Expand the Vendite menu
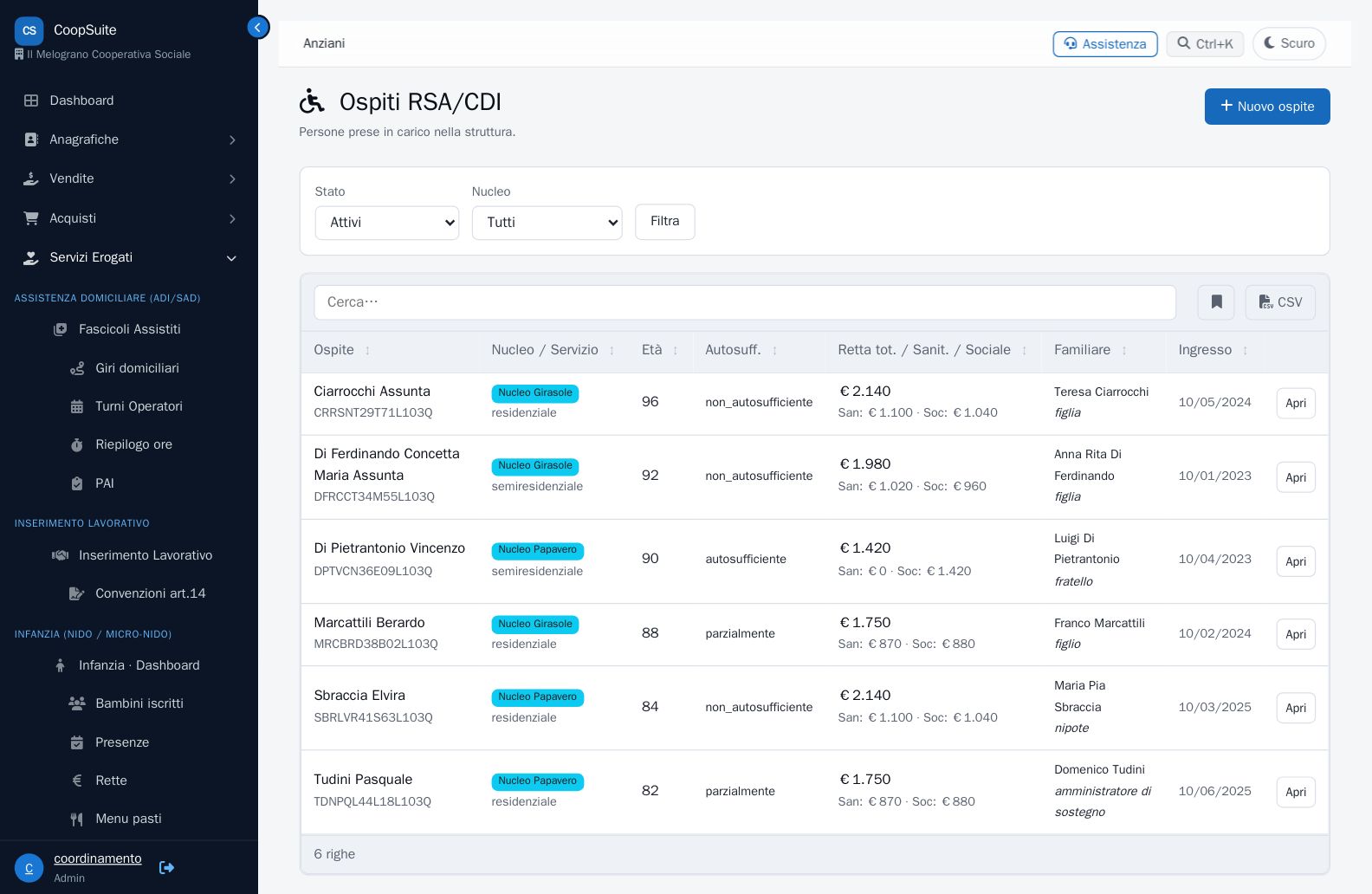This screenshot has height=894, width=1372. [x=129, y=178]
